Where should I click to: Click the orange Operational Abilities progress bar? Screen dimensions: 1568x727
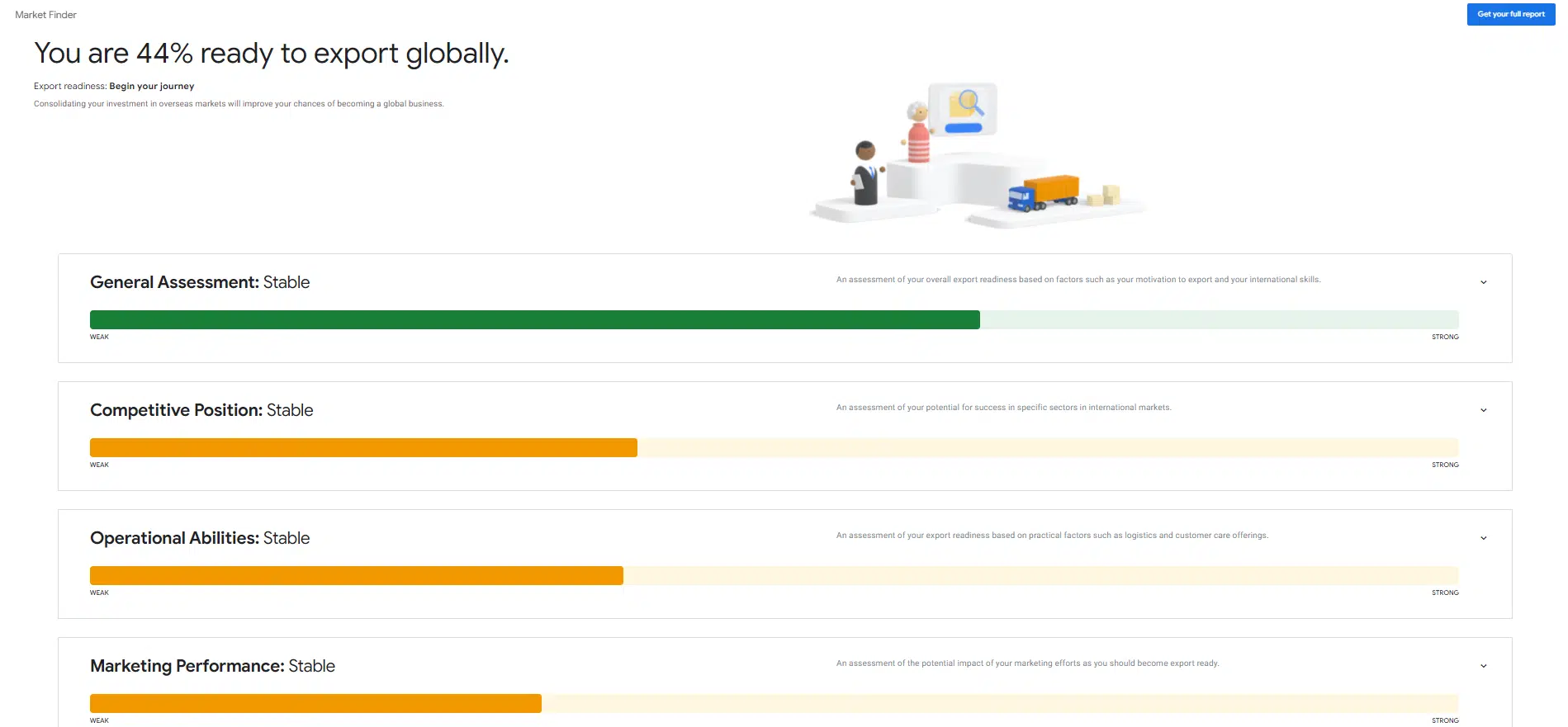click(x=356, y=576)
